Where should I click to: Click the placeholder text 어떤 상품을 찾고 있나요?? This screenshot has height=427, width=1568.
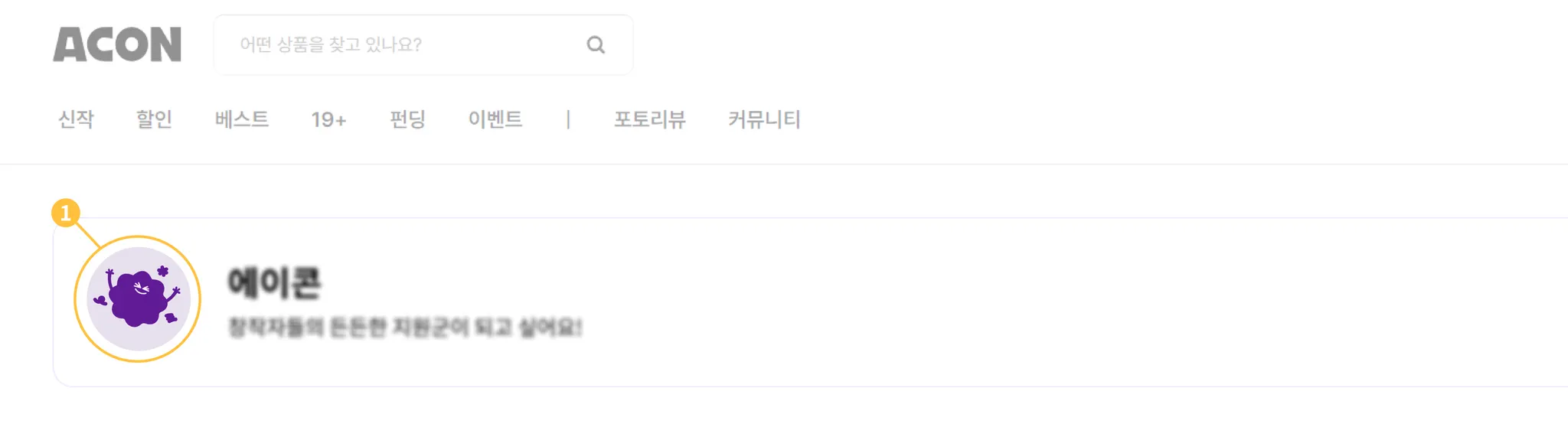tap(331, 45)
